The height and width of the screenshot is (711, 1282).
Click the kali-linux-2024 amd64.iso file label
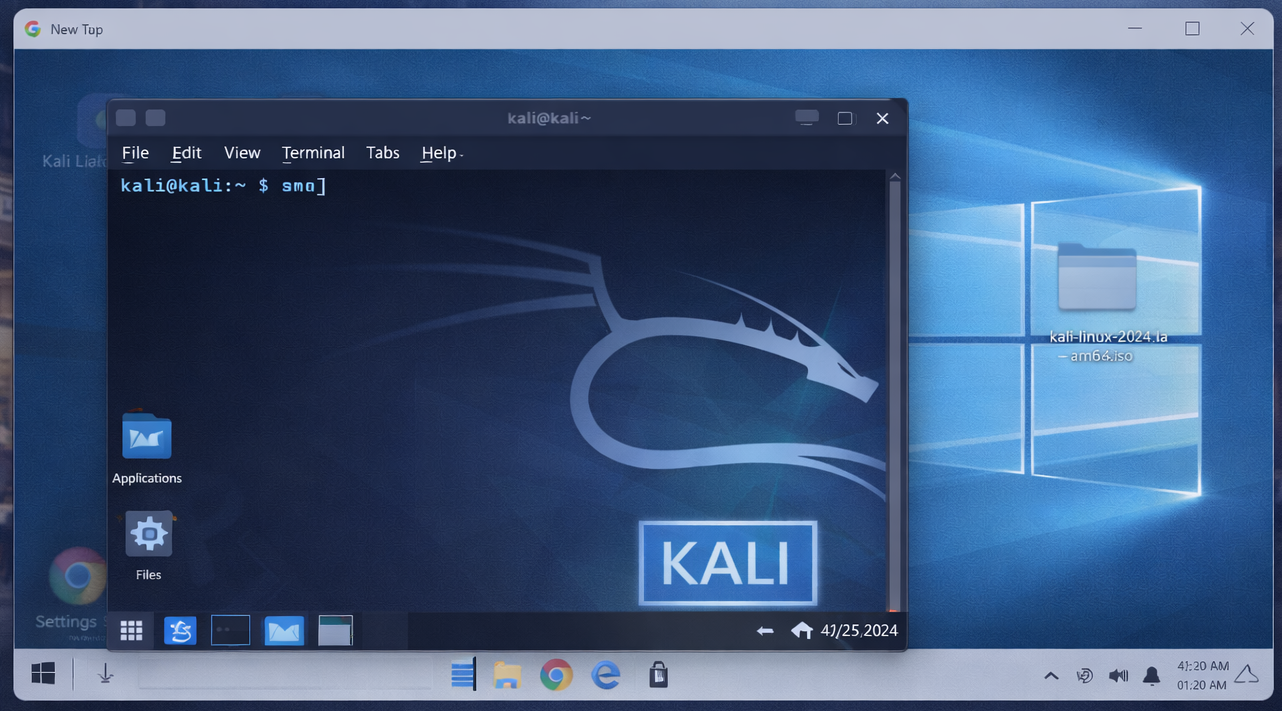1108,346
